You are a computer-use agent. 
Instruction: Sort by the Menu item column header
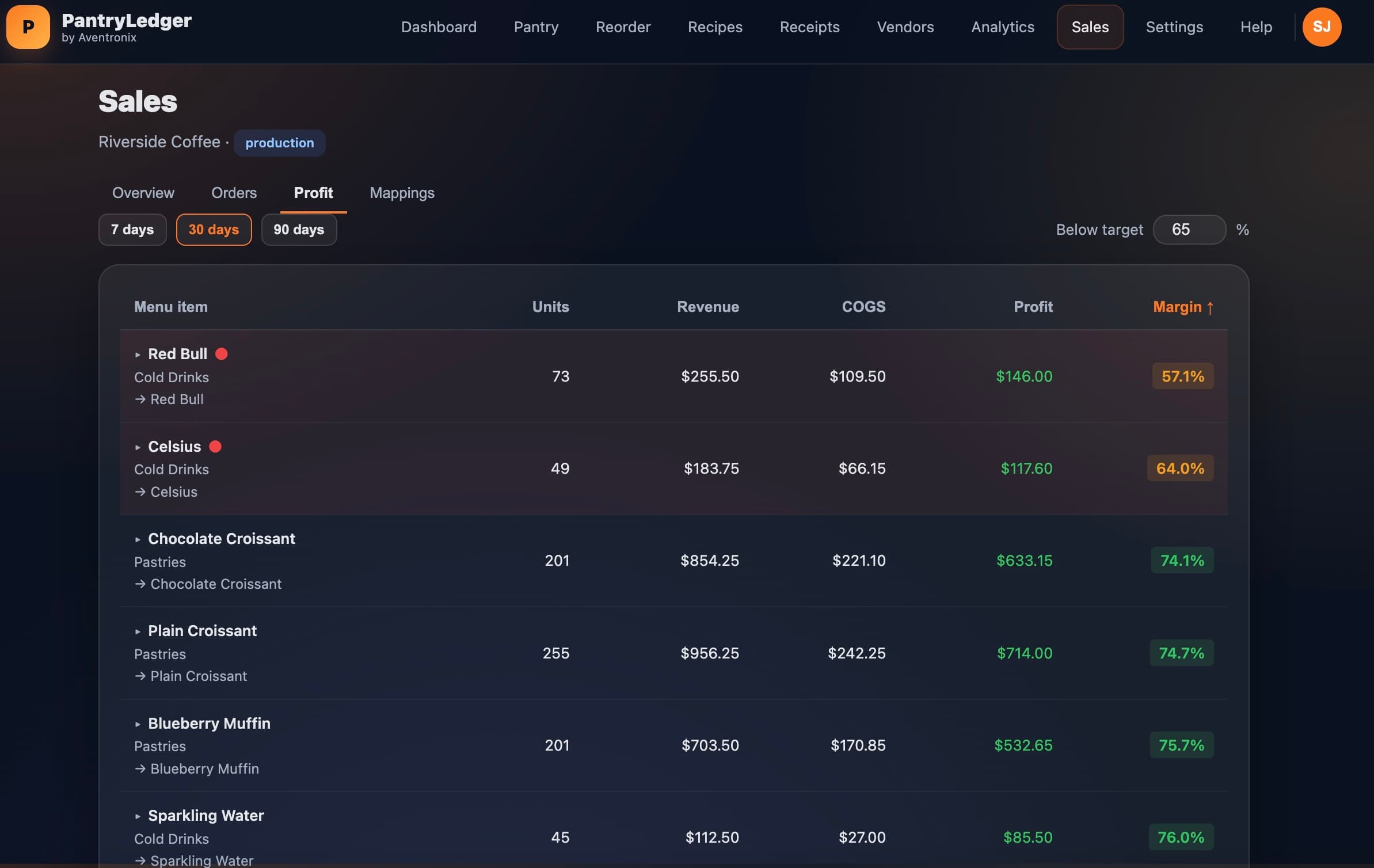point(171,307)
